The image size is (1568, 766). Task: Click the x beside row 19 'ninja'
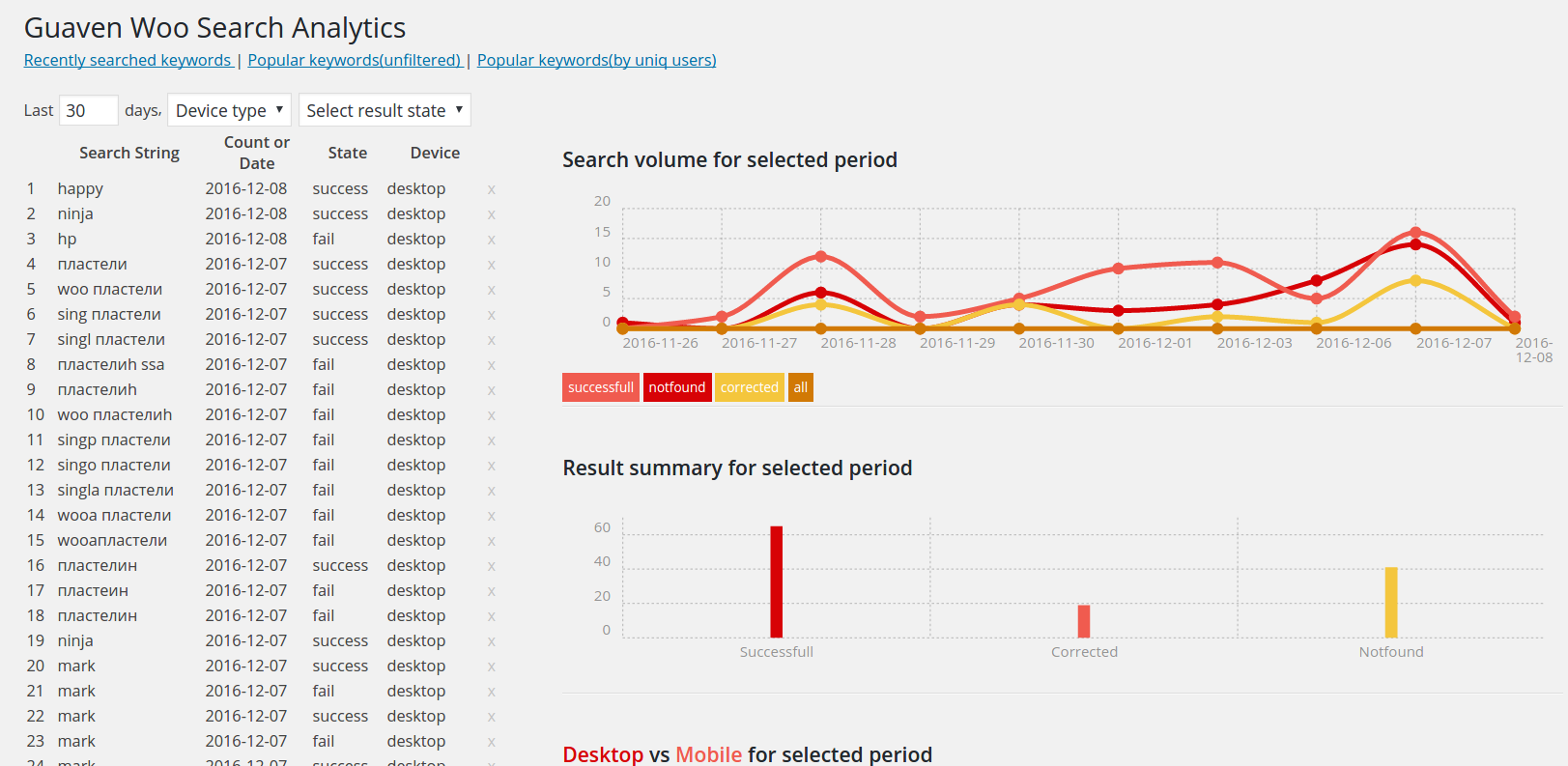coord(491,641)
